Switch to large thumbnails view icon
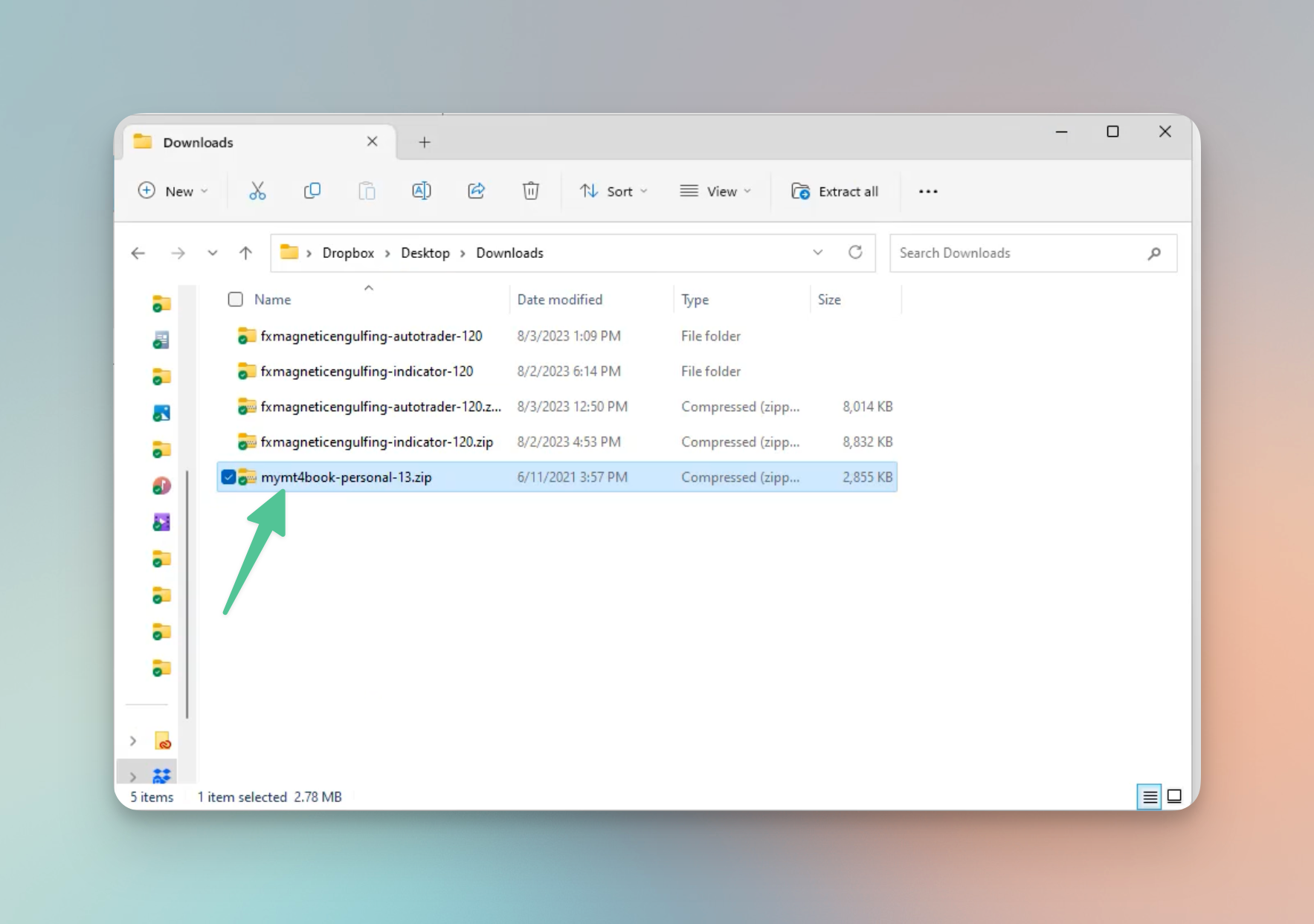 [1174, 797]
